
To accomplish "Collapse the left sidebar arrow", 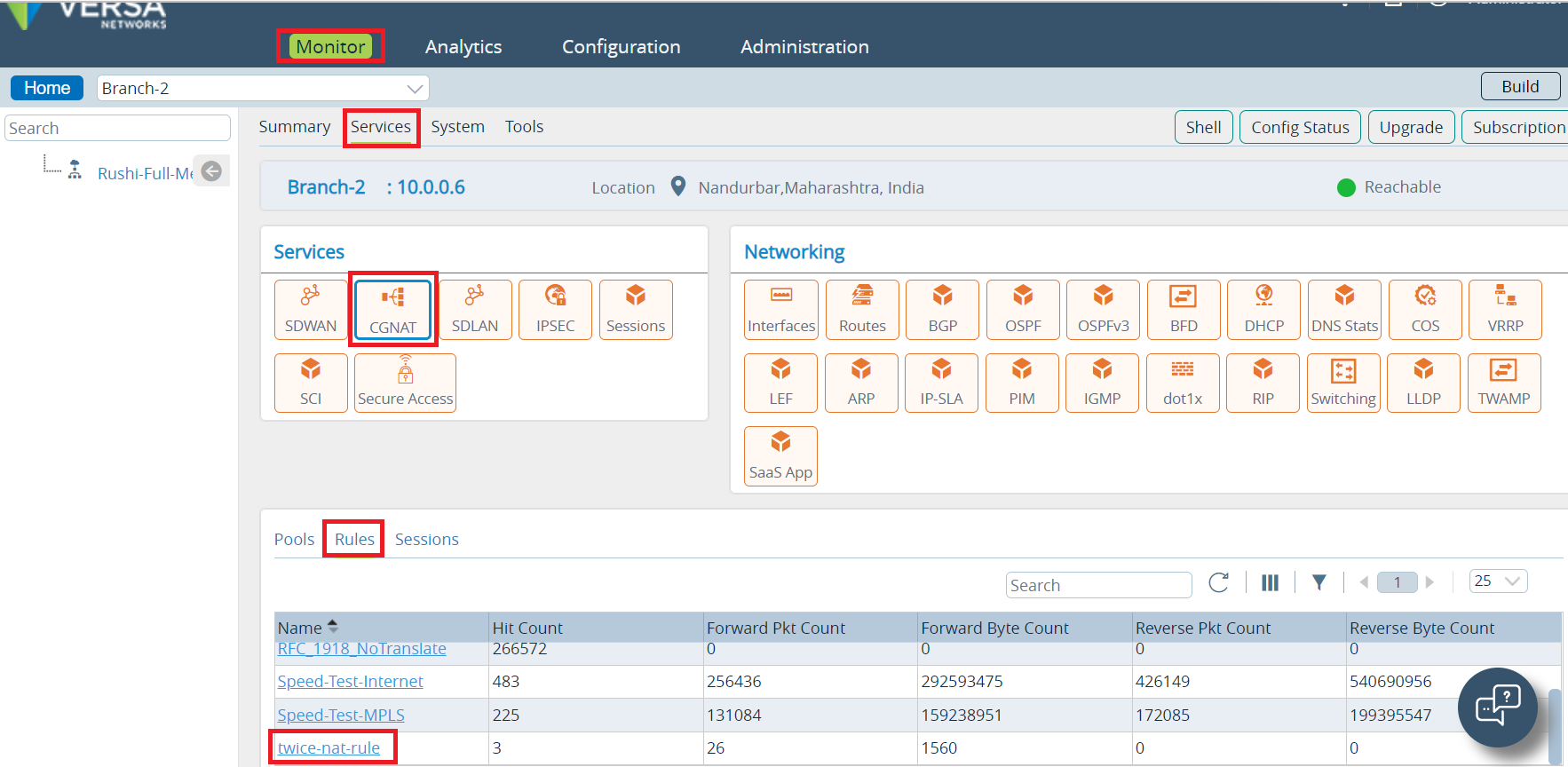I will (x=211, y=171).
